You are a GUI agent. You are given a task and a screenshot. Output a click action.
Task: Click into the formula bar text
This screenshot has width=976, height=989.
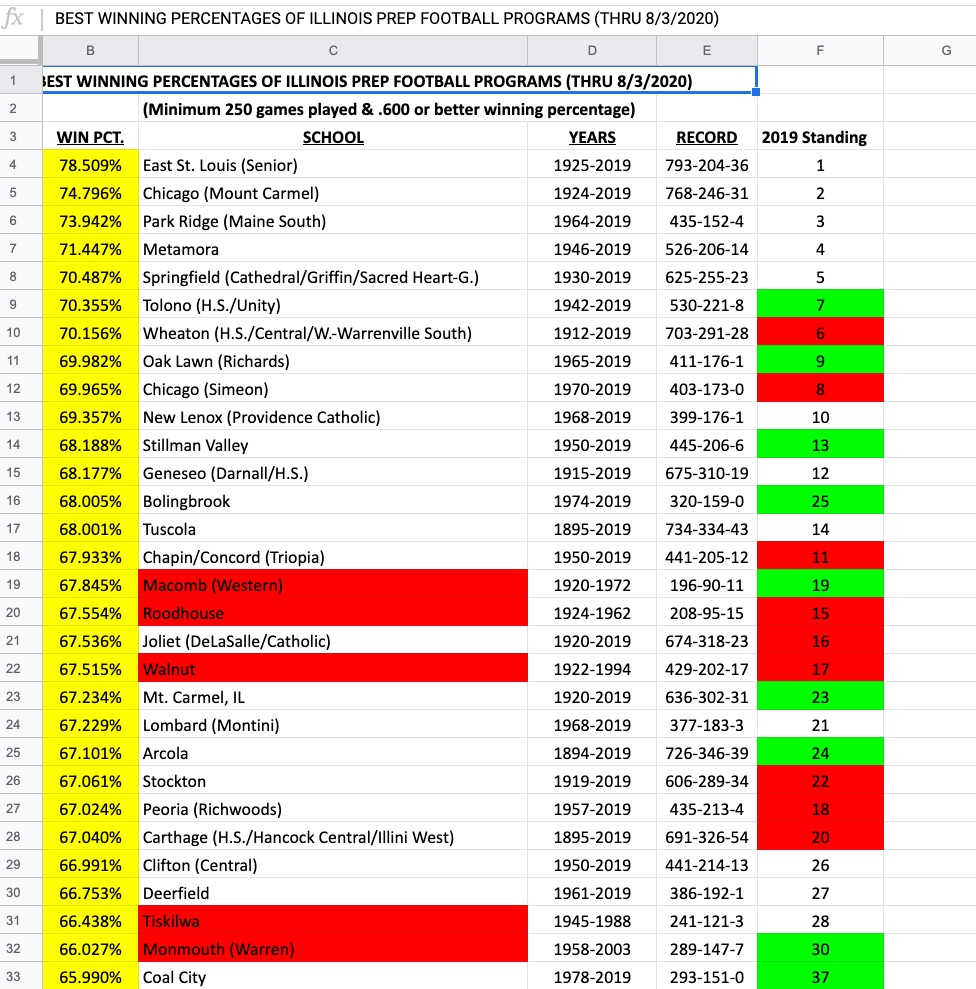pos(386,18)
